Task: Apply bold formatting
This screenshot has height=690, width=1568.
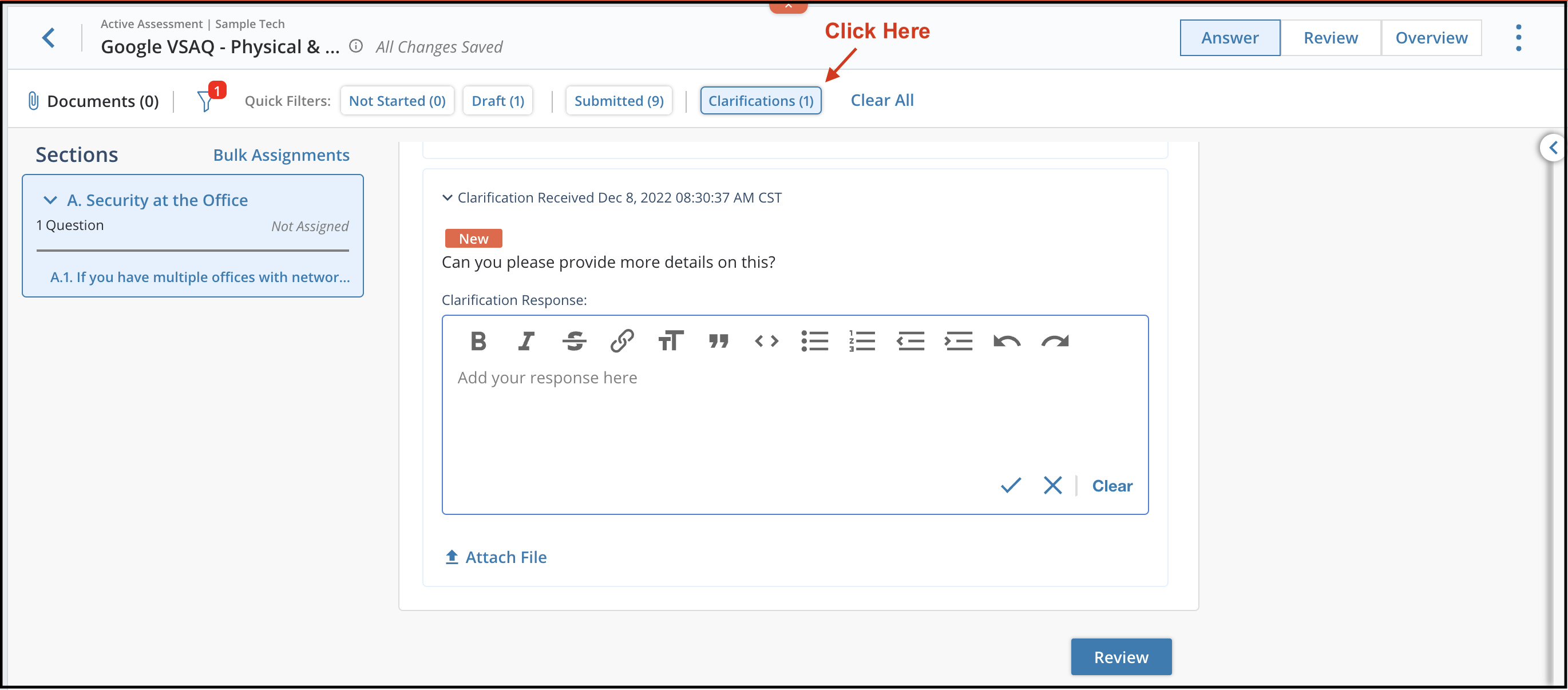Action: 478,342
